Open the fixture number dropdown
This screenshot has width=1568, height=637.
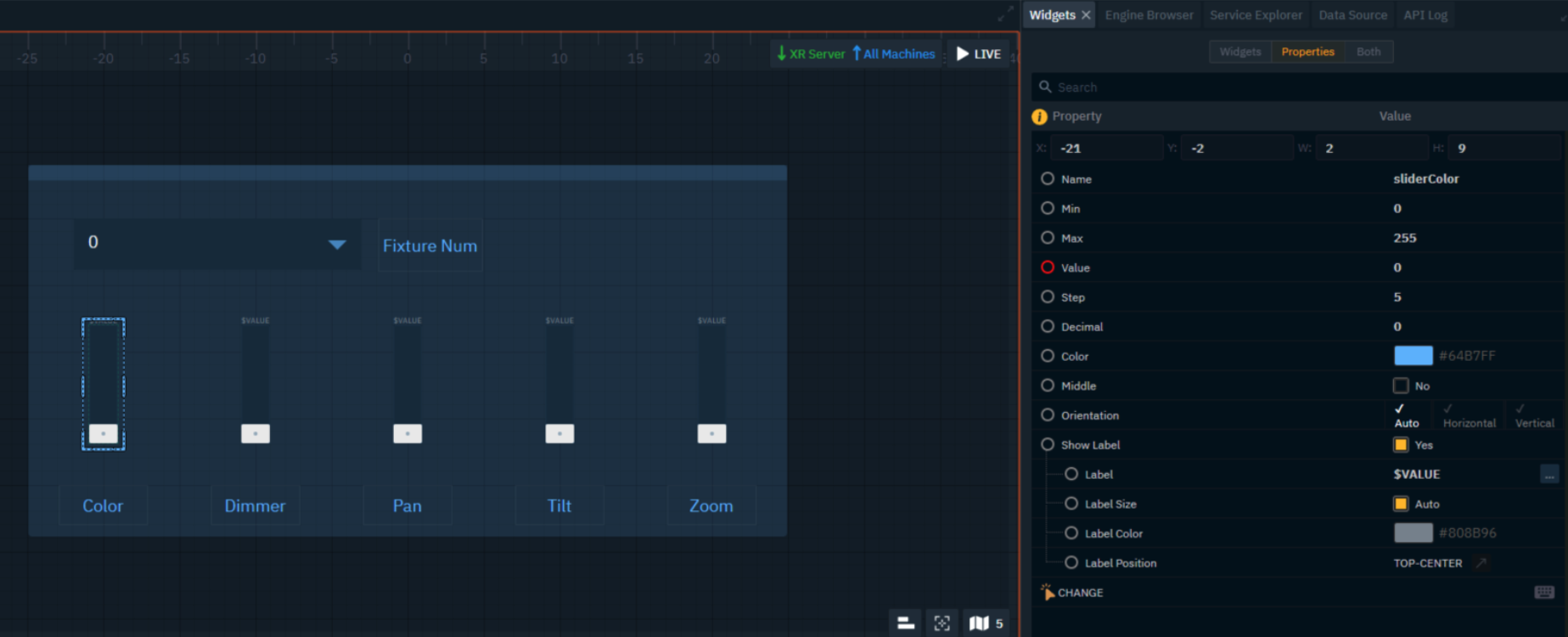tap(337, 245)
